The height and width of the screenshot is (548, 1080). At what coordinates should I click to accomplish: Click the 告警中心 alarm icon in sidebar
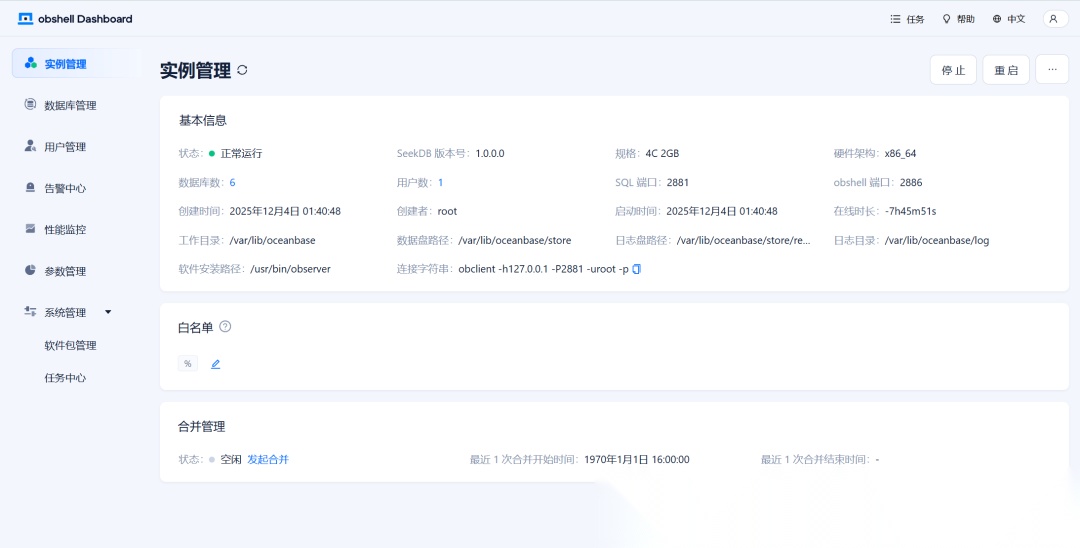(30, 187)
